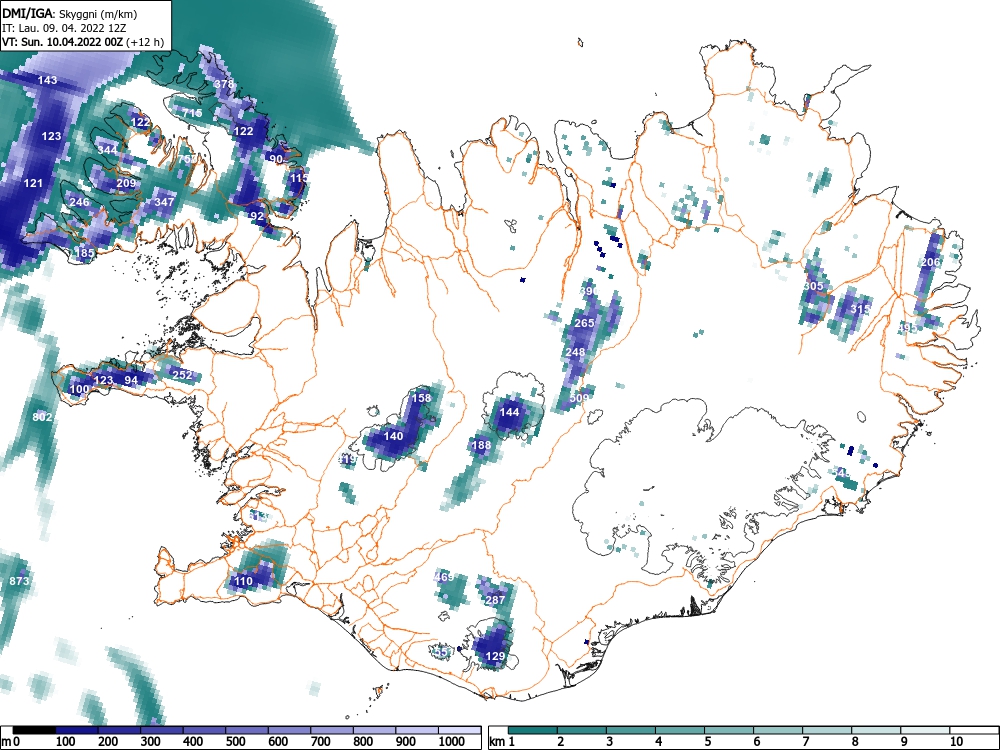Click the map value 252
Image resolution: width=1000 pixels, height=750 pixels.
[182, 375]
